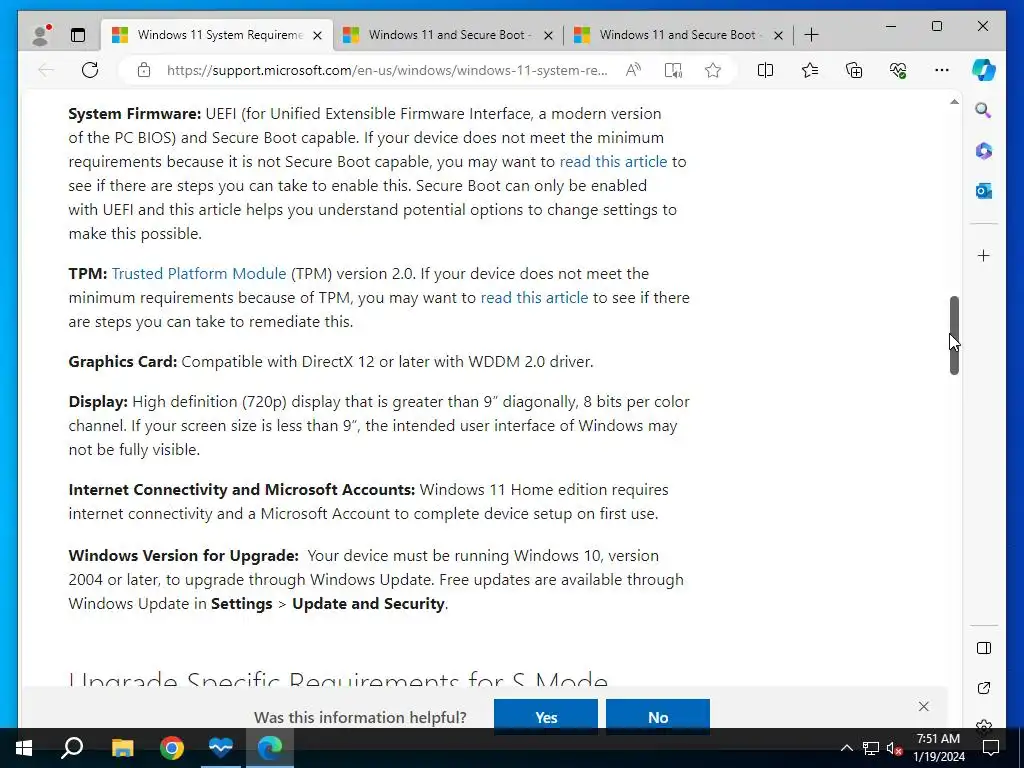
Task: Click 'Windows Version for Upgrade:' label
Action: point(184,556)
